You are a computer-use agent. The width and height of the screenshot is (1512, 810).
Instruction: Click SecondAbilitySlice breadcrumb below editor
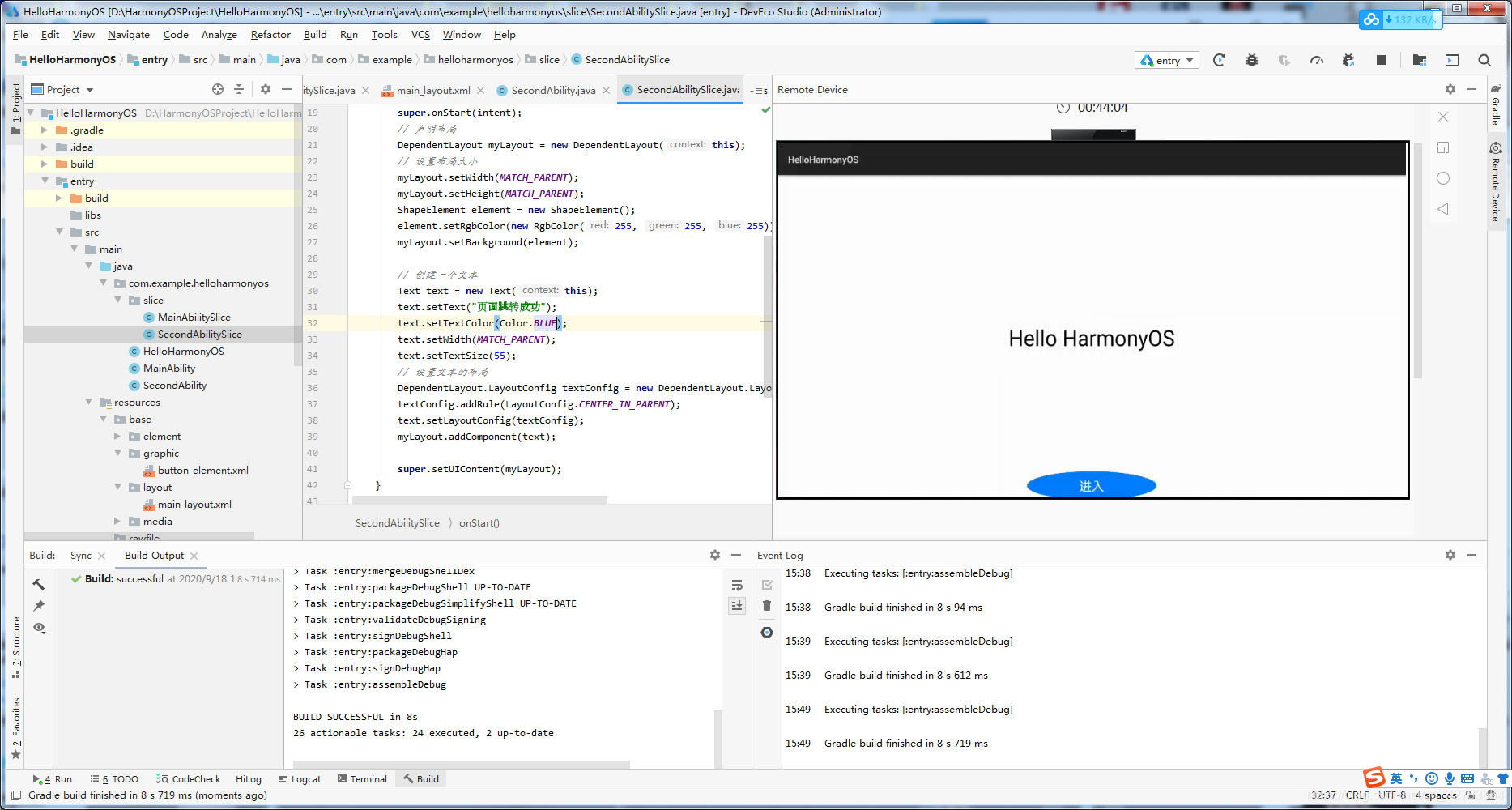click(x=398, y=523)
